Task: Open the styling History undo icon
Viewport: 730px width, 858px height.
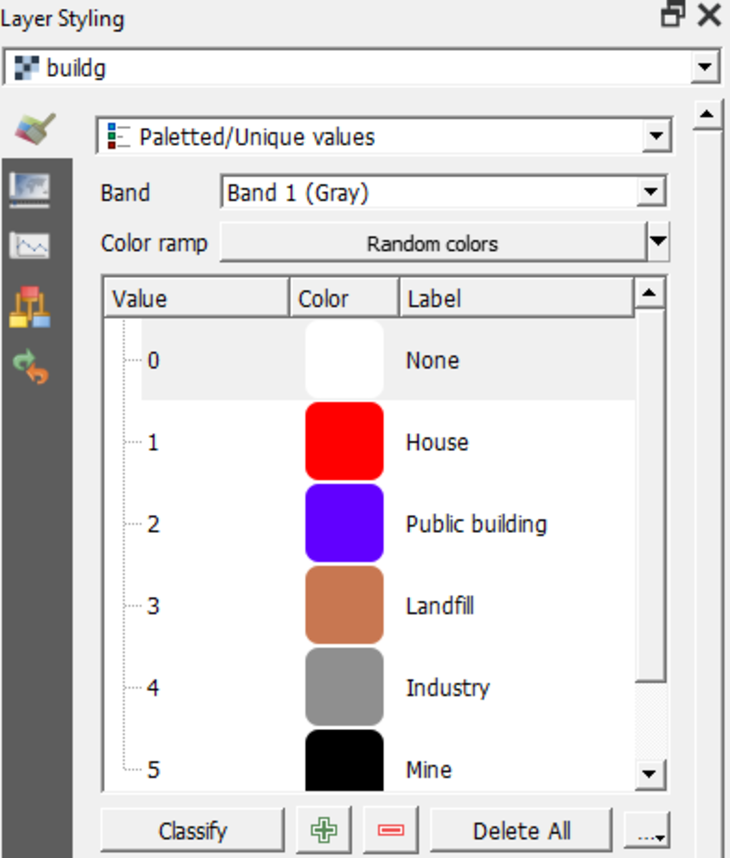Action: (x=30, y=366)
